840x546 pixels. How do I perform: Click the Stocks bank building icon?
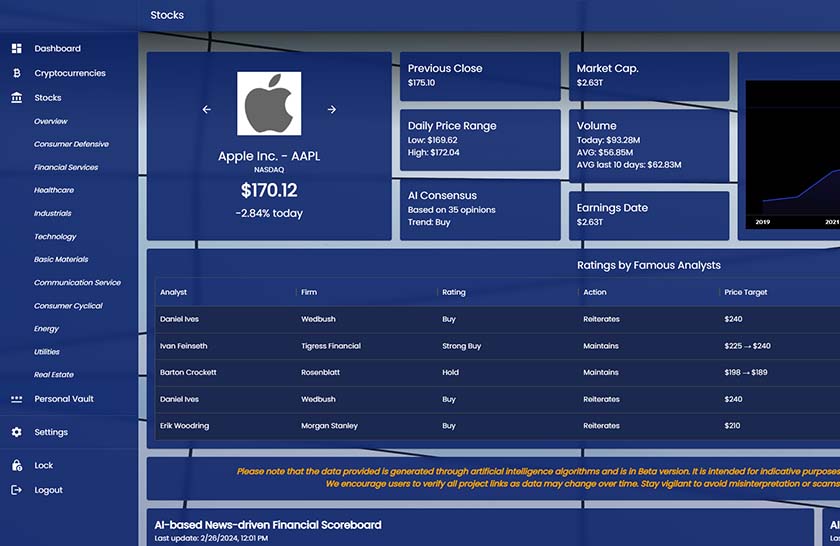pyautogui.click(x=17, y=98)
